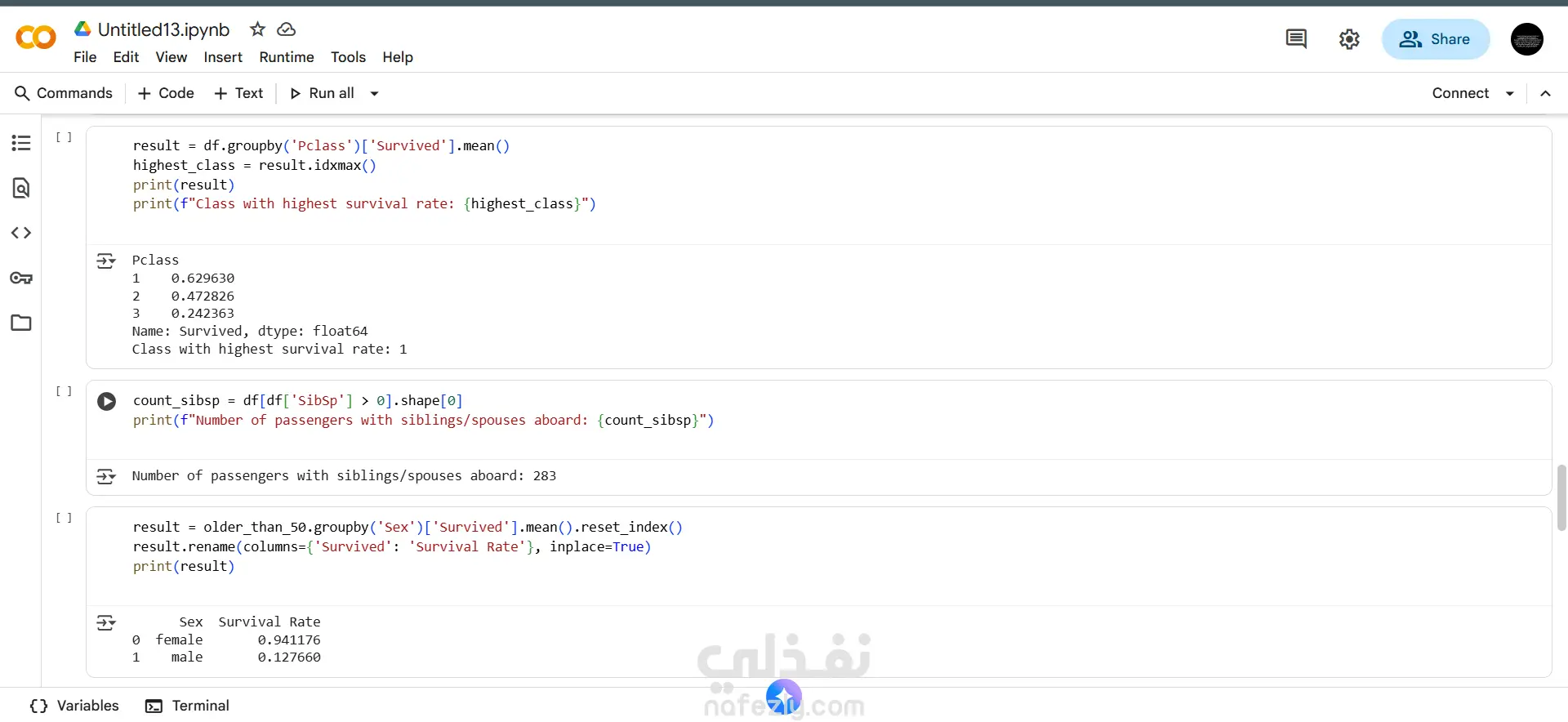Click the result.rename code line
The width and height of the screenshot is (1568, 722).
(x=392, y=547)
